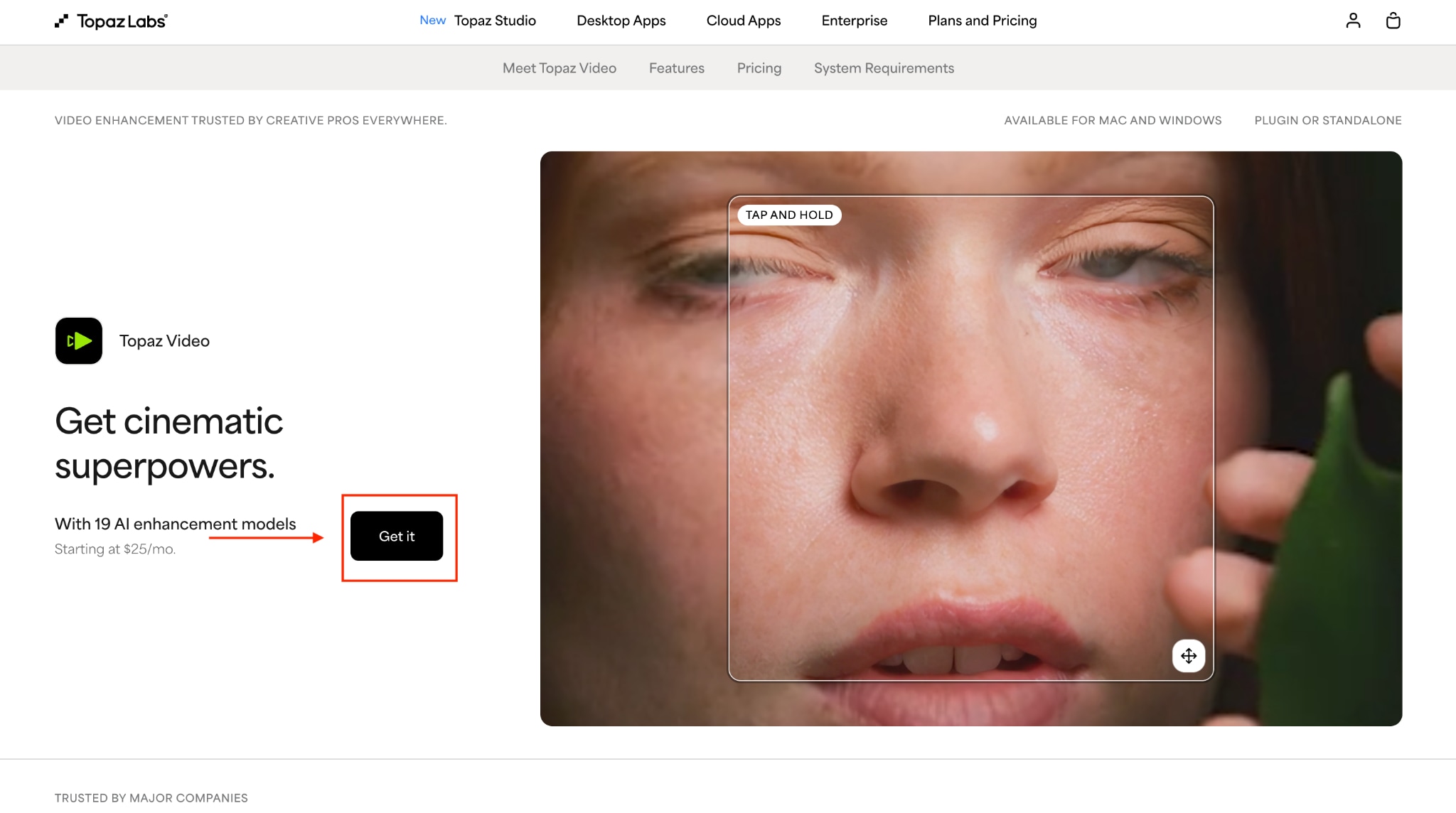Switch to the Features section tab
This screenshot has height=813, width=1456.
tap(676, 68)
